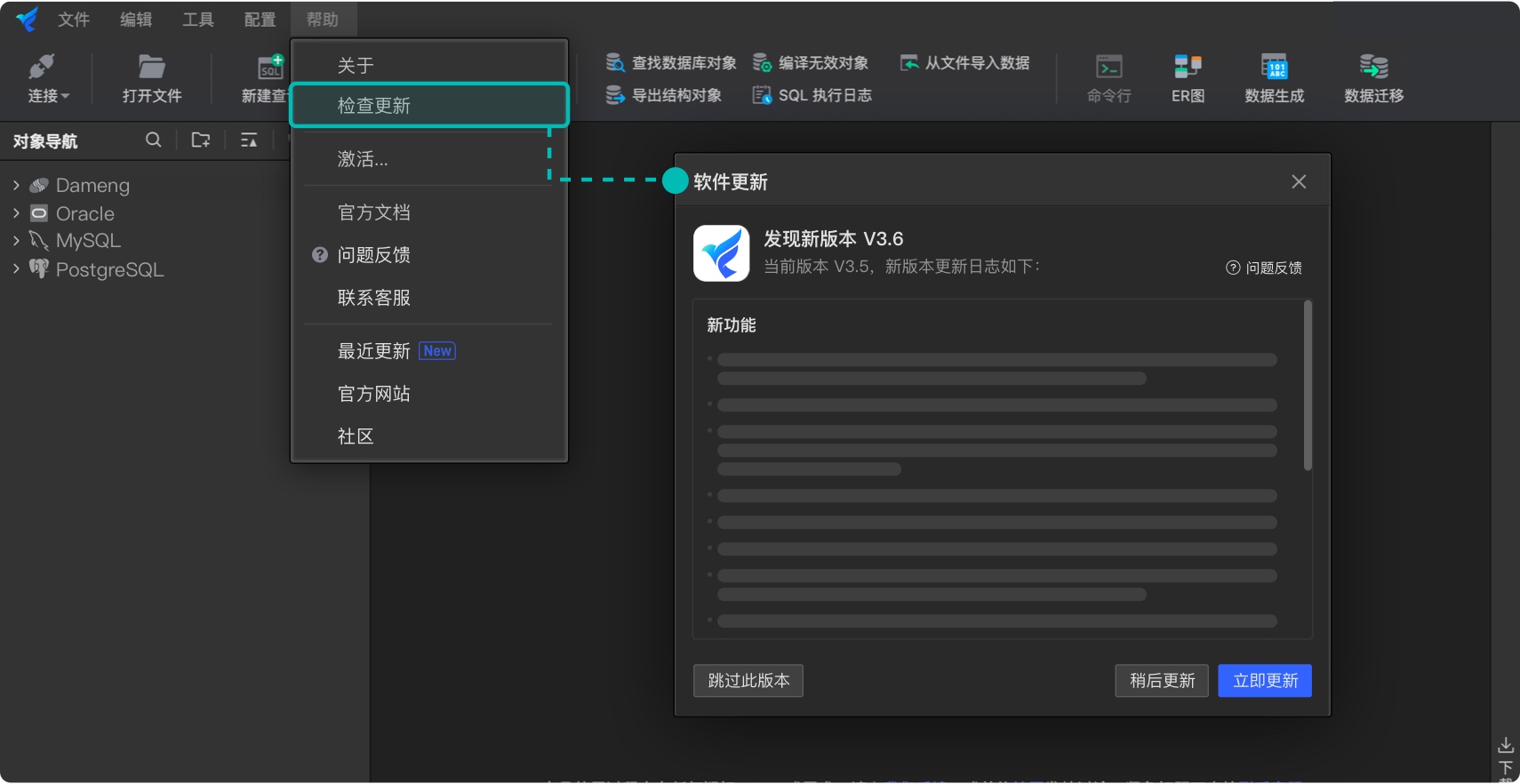Open the SQL 执行日志 tool

[x=812, y=95]
